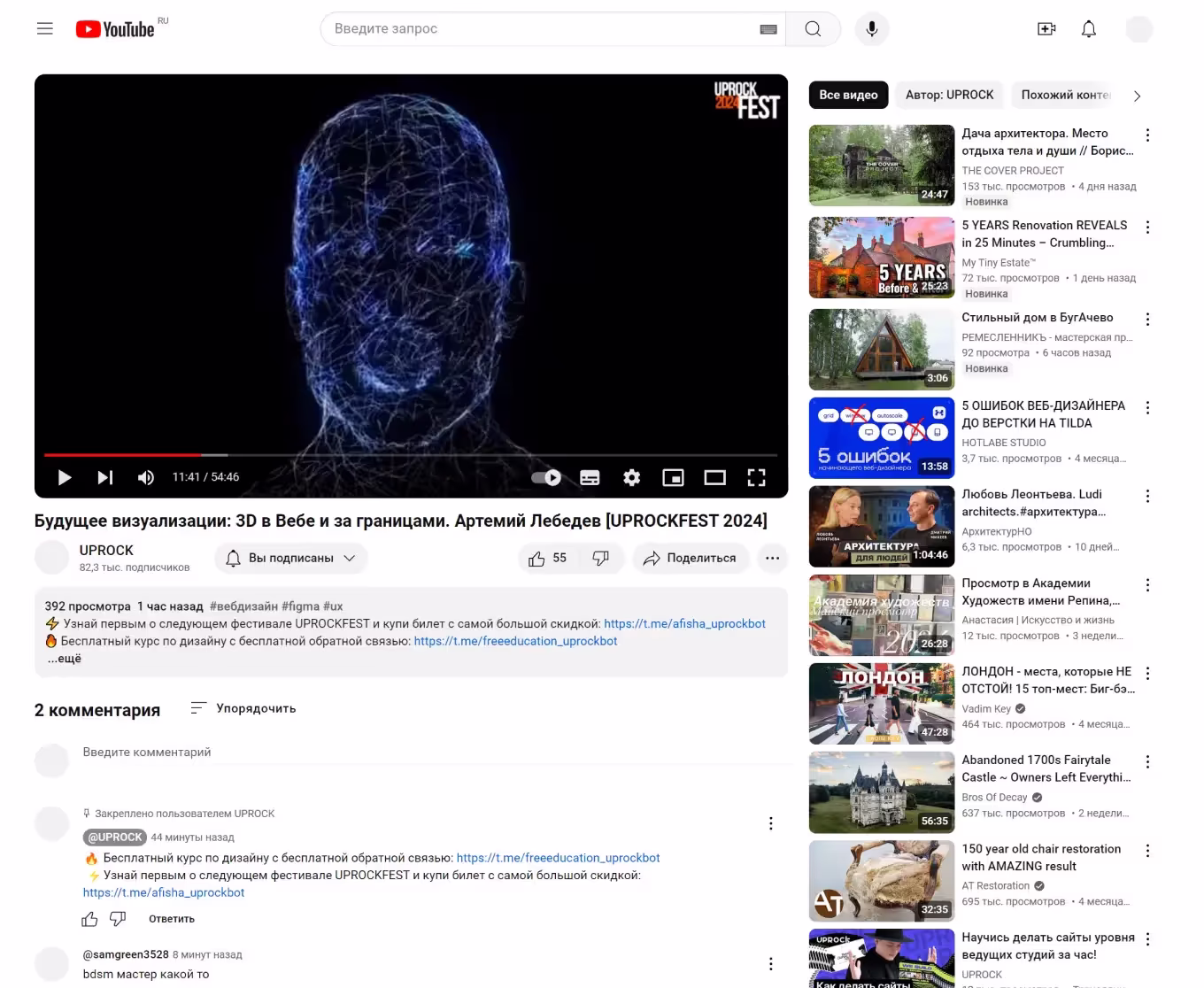The image size is (1204, 988).
Task: Select the 'Автор: UPROCK' filter chip
Action: pyautogui.click(x=949, y=95)
